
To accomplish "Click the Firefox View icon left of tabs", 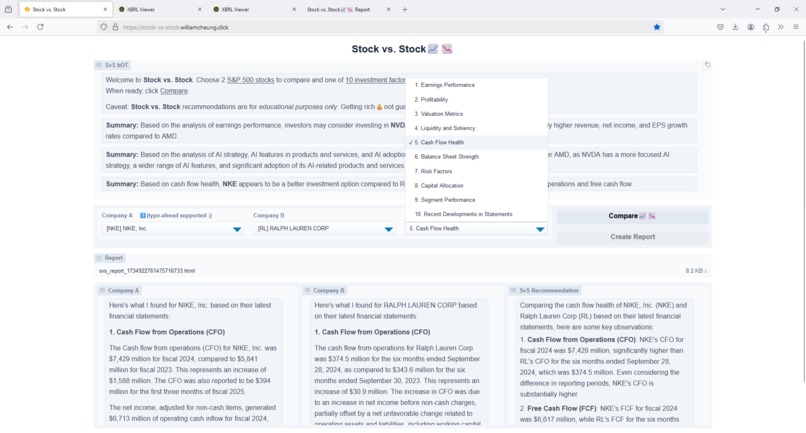I will coord(8,9).
